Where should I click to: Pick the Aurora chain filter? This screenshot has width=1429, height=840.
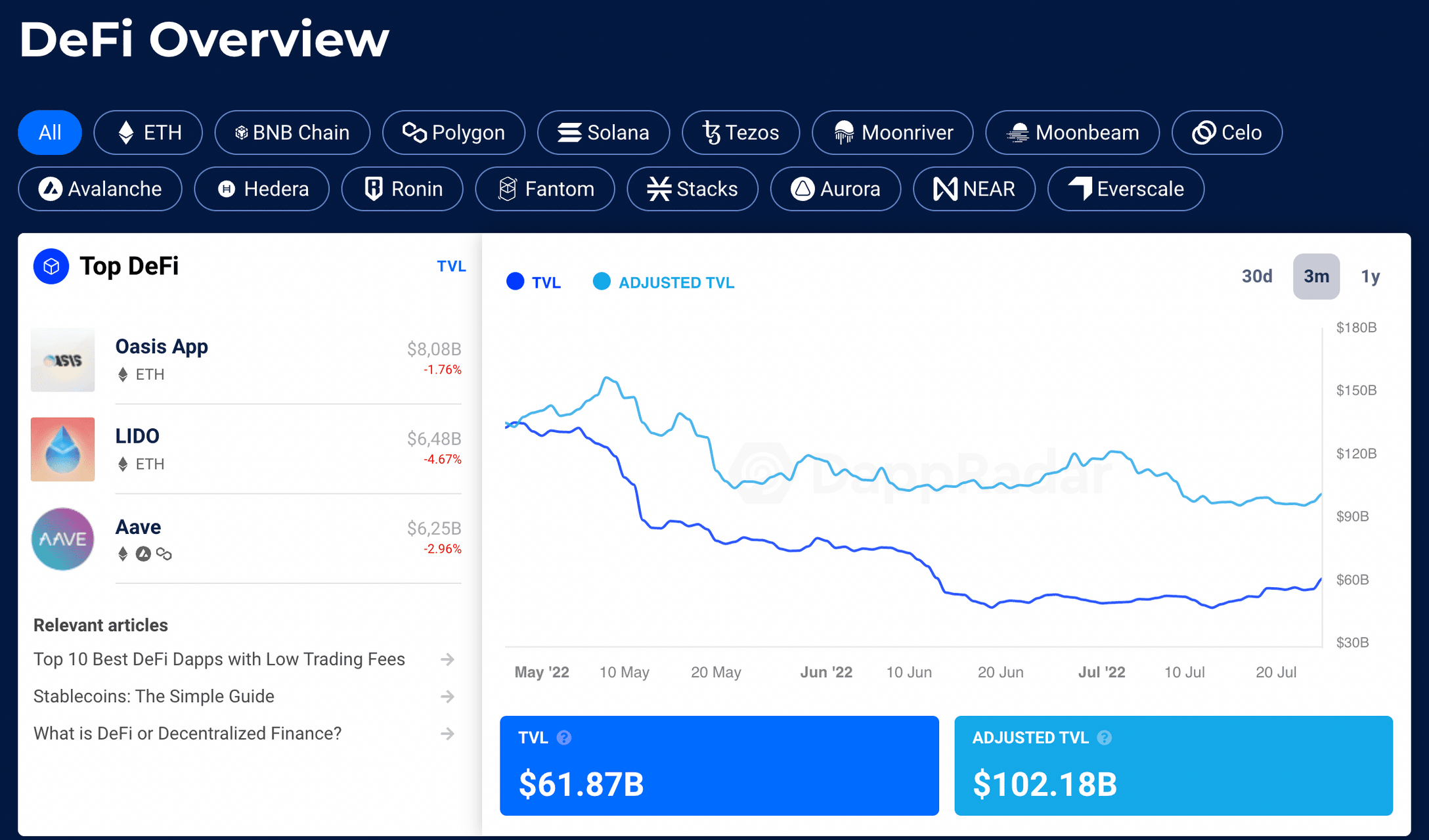point(835,189)
